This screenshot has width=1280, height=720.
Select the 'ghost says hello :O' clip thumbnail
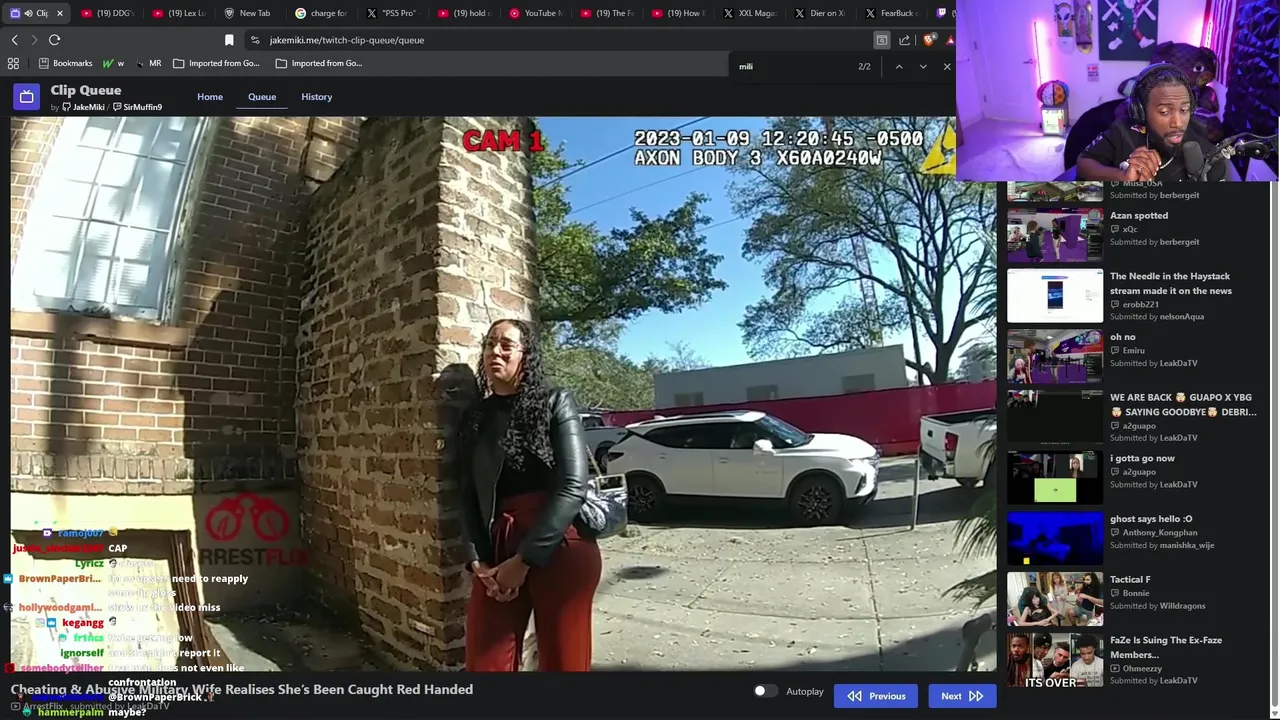pos(1055,538)
